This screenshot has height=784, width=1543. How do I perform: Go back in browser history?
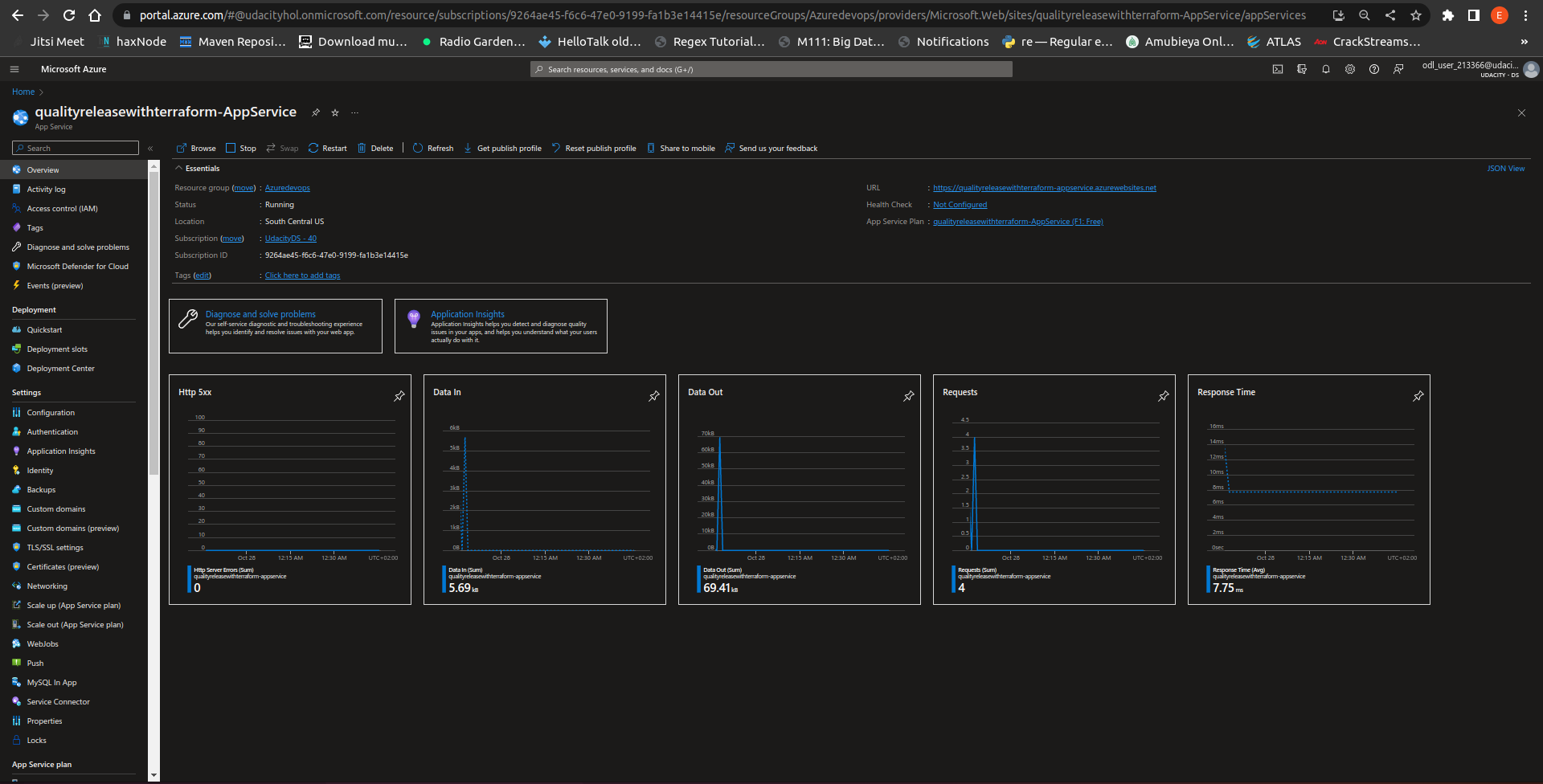pyautogui.click(x=18, y=15)
